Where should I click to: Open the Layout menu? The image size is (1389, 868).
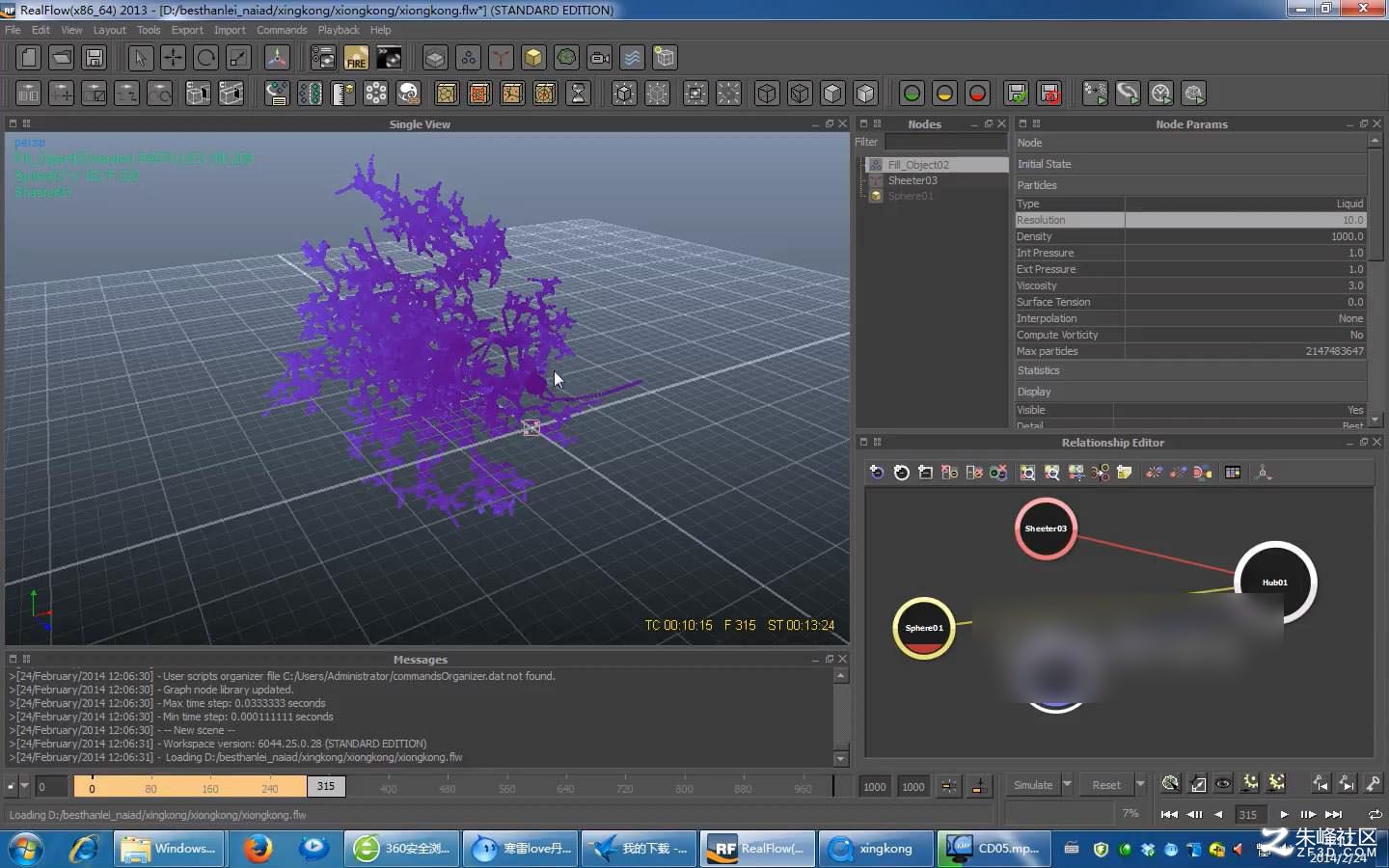pos(109,30)
